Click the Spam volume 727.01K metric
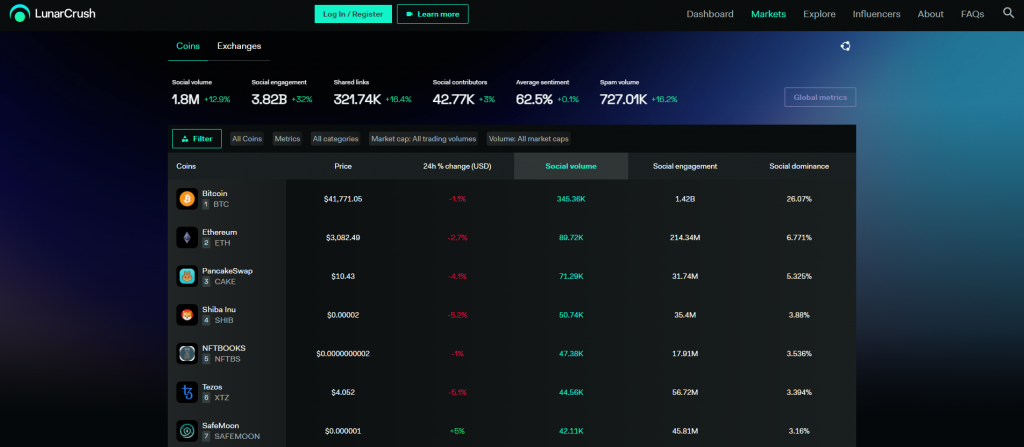 (x=639, y=93)
